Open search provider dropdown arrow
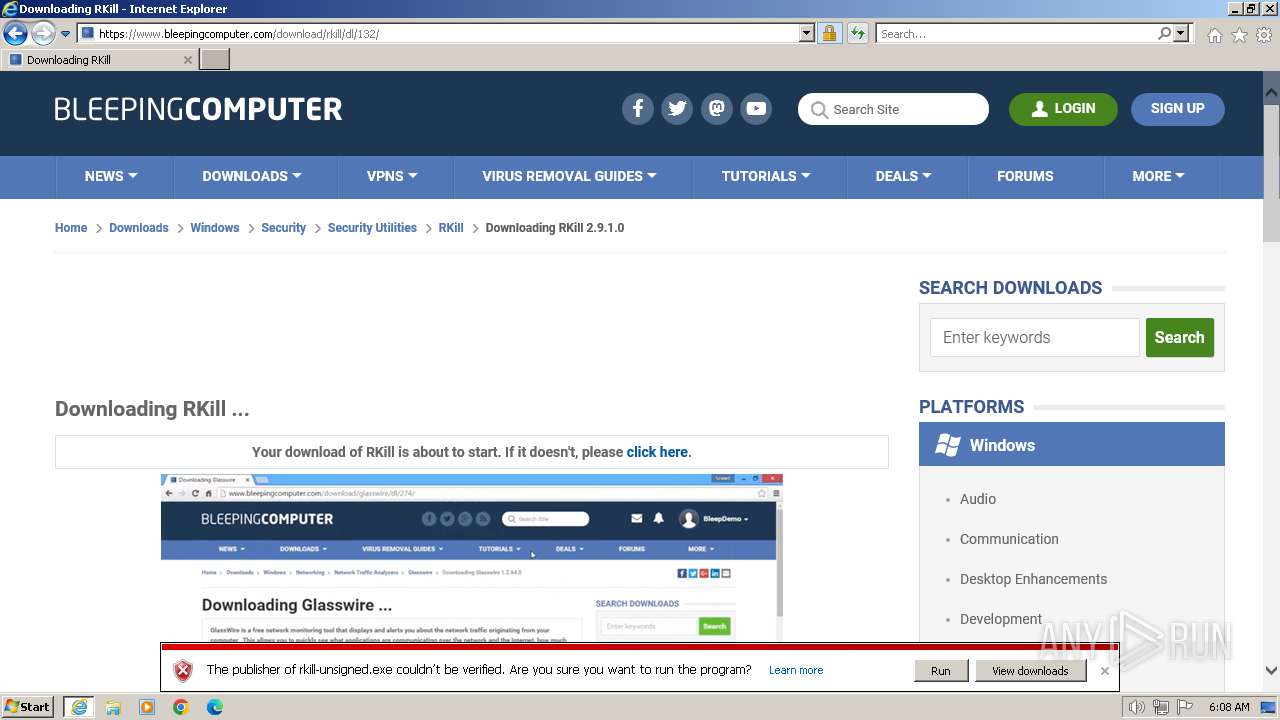The image size is (1280, 720). (x=1181, y=34)
